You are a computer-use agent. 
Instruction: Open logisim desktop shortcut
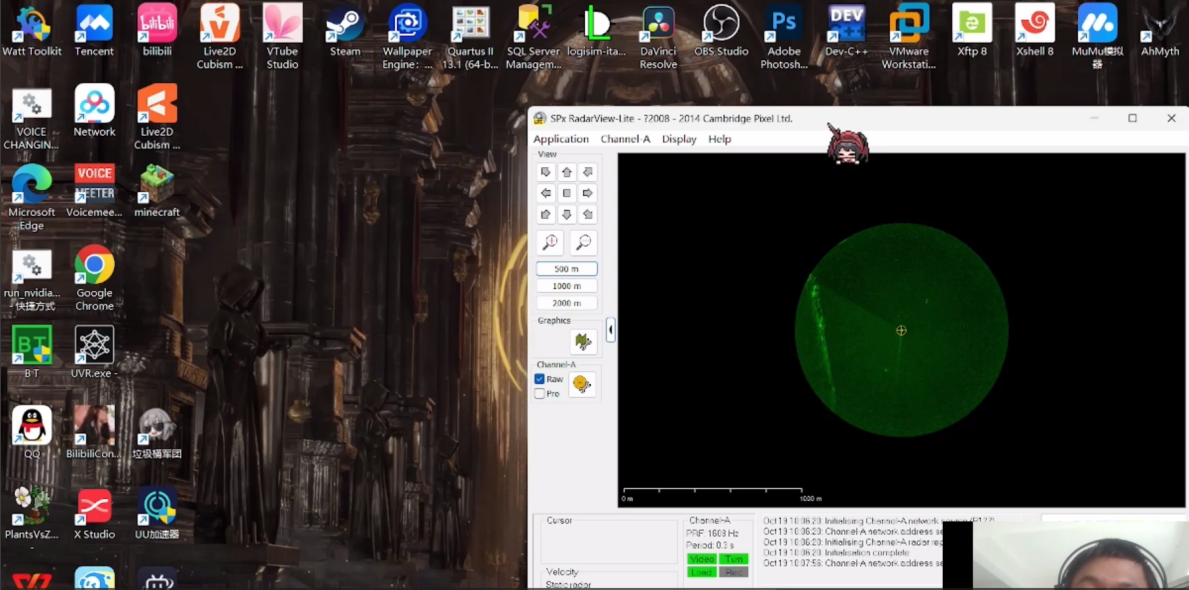click(596, 30)
